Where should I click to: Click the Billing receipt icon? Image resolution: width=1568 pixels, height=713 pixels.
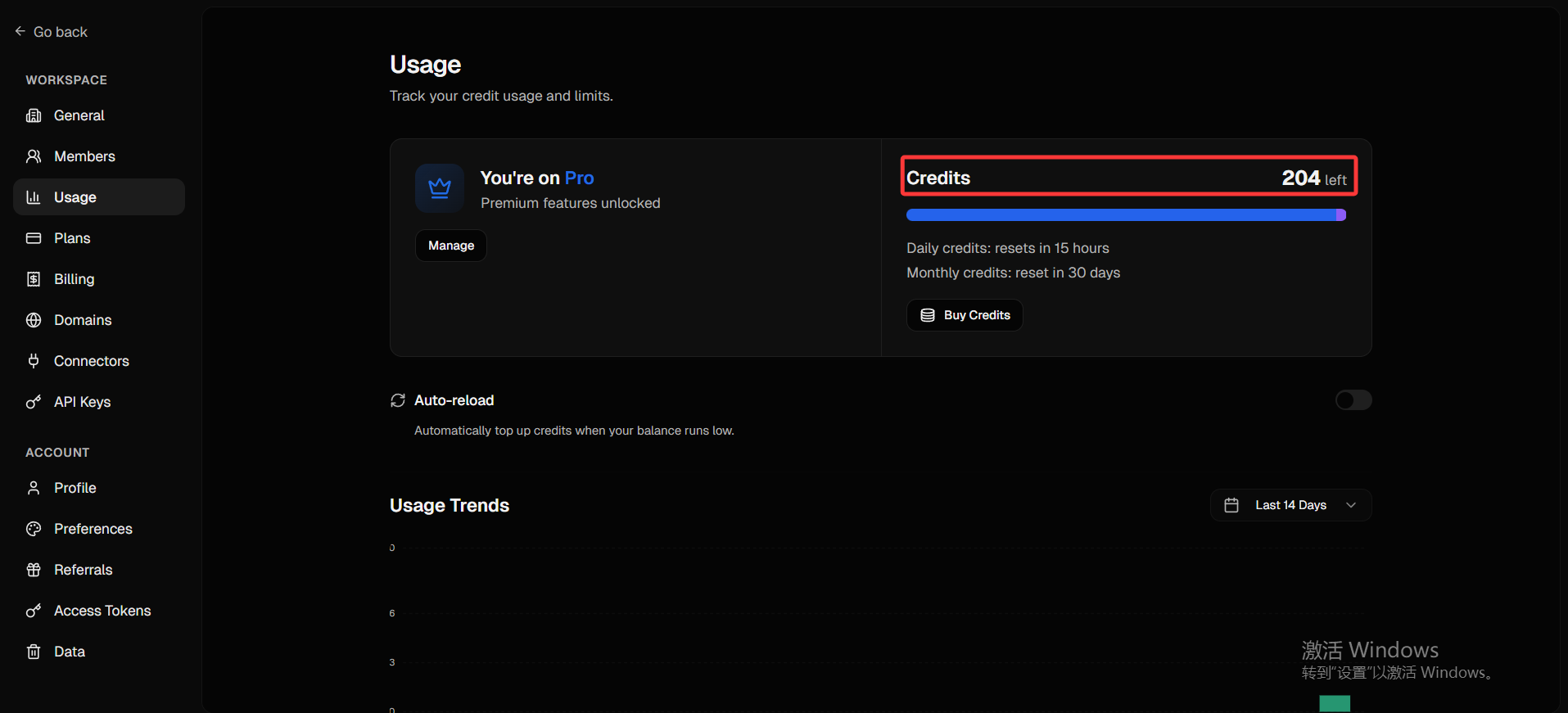coord(34,279)
